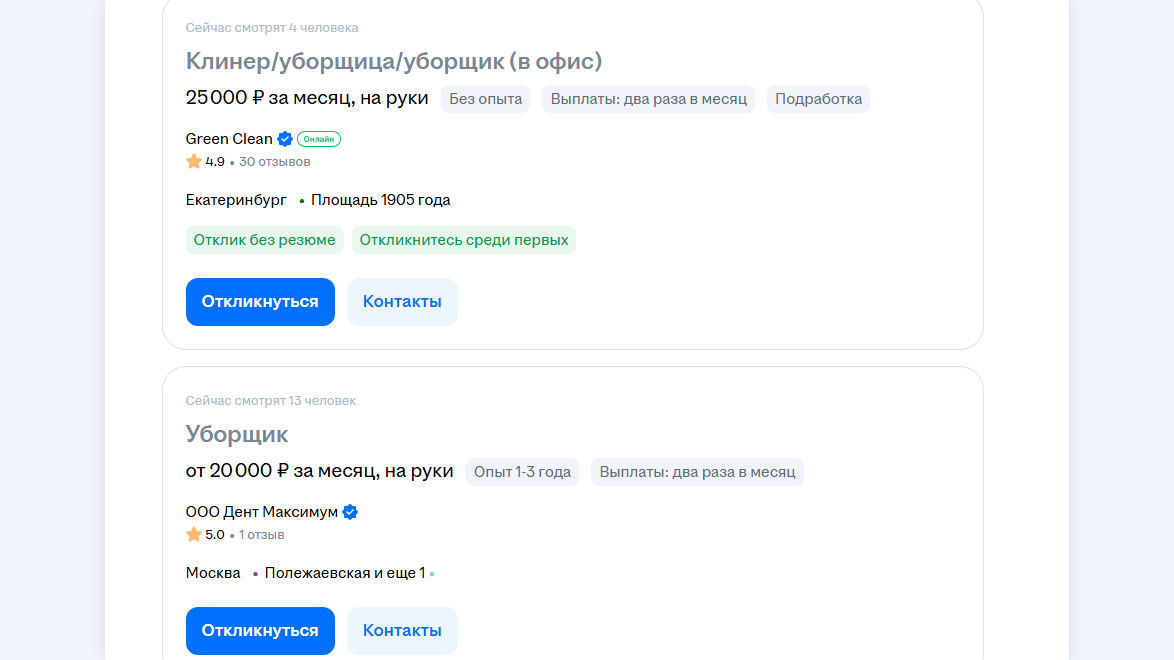Screen dimensions: 1174x660
Task: View the 30 отзывов reviews link
Action: click(x=275, y=161)
